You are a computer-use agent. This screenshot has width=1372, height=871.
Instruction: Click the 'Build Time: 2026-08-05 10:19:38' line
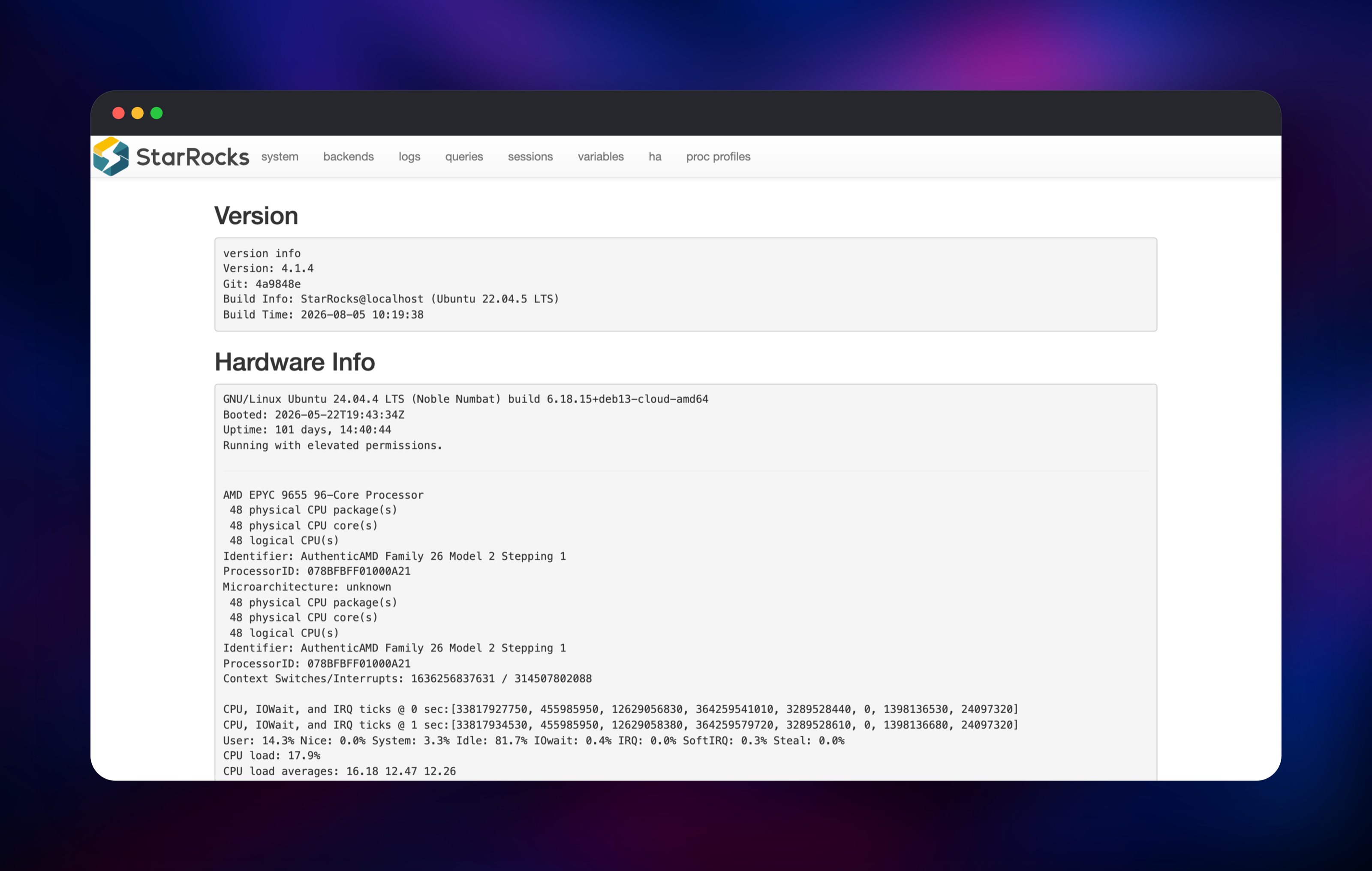[x=324, y=315]
